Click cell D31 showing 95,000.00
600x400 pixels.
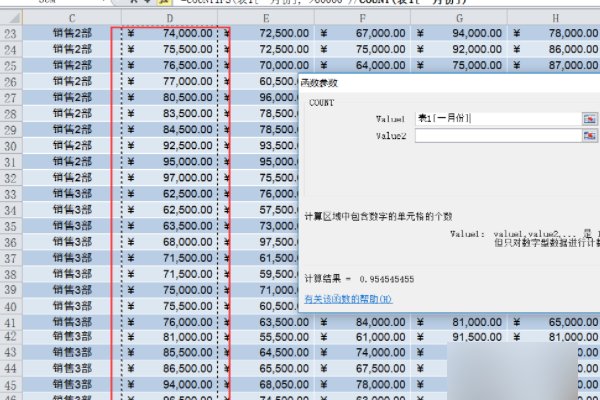click(170, 162)
